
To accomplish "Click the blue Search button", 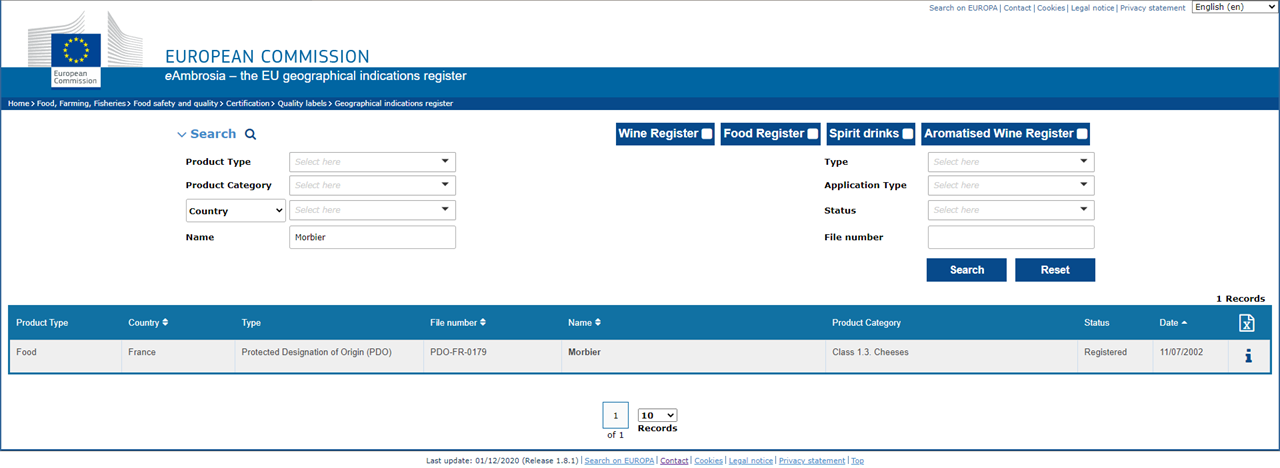I will [967, 270].
